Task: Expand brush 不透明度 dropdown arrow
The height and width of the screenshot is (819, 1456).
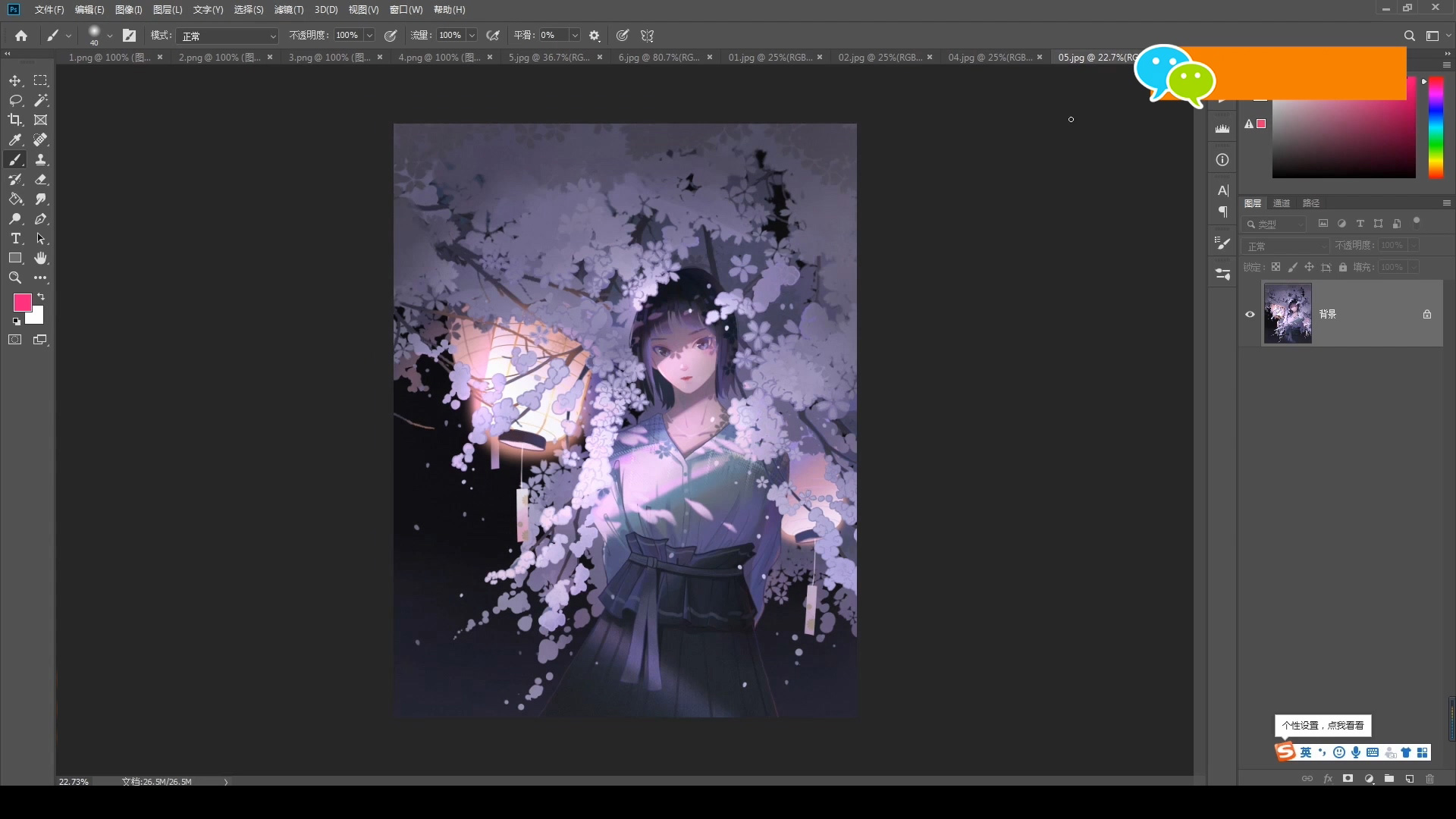Action: pos(369,36)
